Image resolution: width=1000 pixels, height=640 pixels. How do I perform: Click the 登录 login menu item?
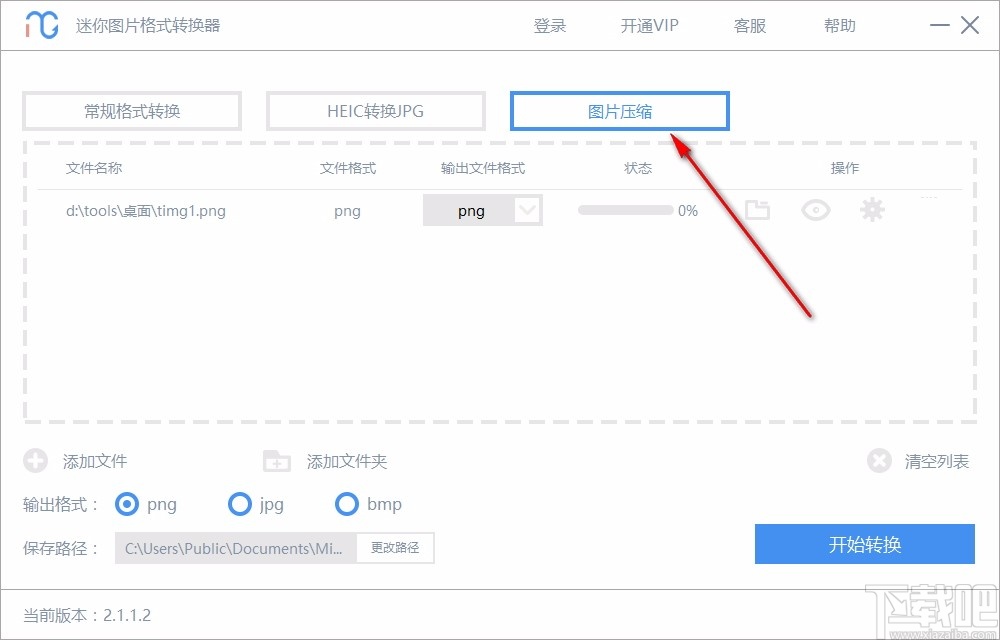point(550,26)
